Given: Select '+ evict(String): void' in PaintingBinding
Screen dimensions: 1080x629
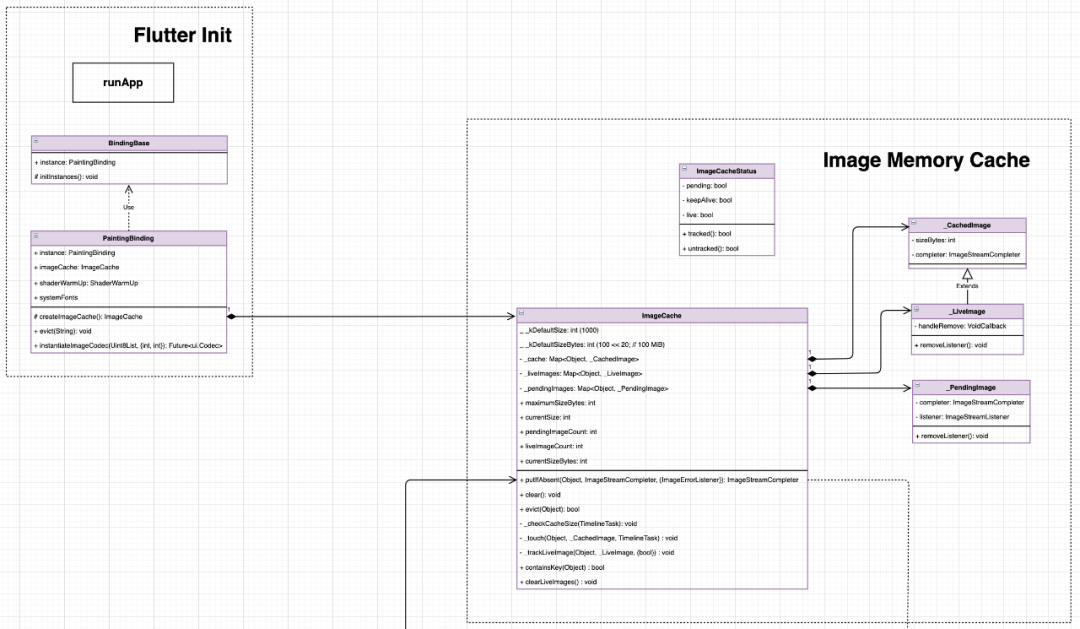Looking at the screenshot, I should (x=129, y=331).
